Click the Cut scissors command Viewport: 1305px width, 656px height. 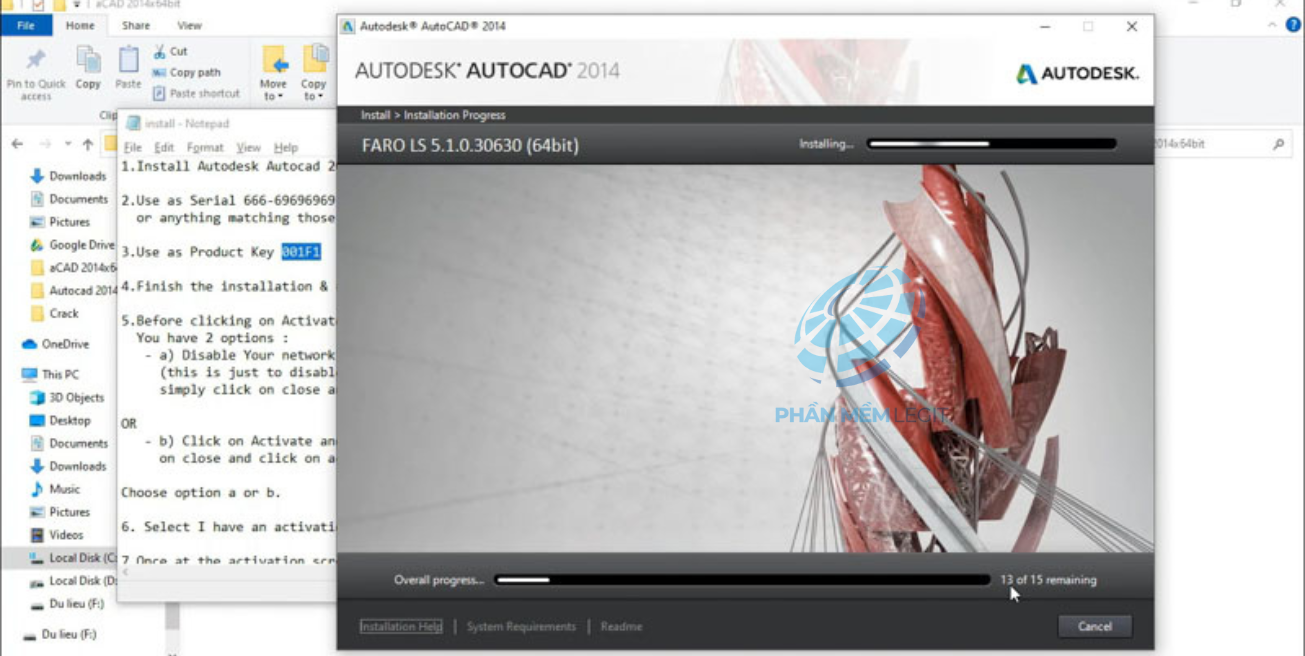pyautogui.click(x=170, y=51)
